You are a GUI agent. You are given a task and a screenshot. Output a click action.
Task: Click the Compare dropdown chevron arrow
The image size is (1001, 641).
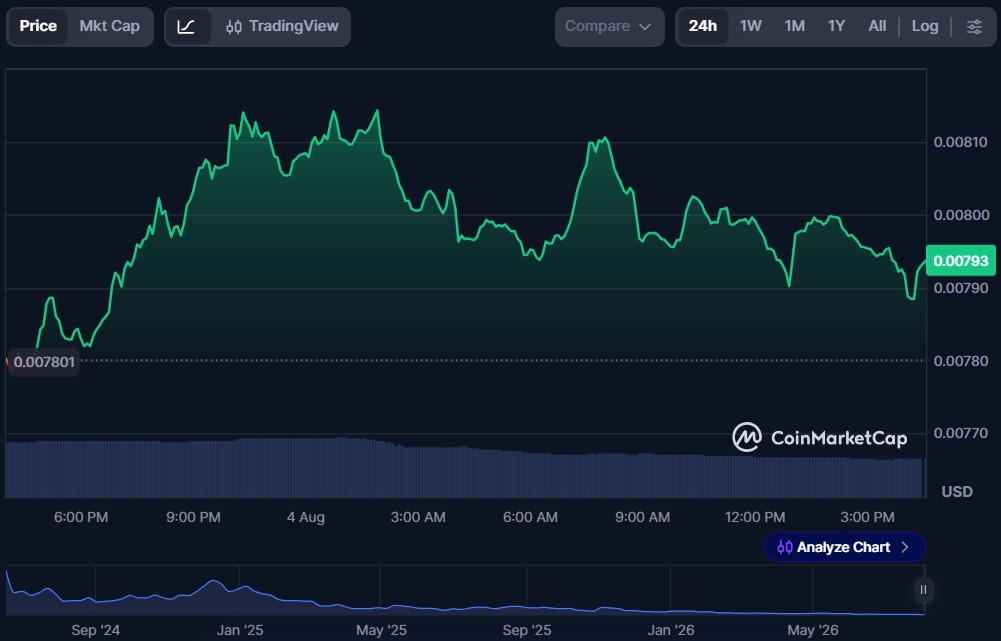645,27
